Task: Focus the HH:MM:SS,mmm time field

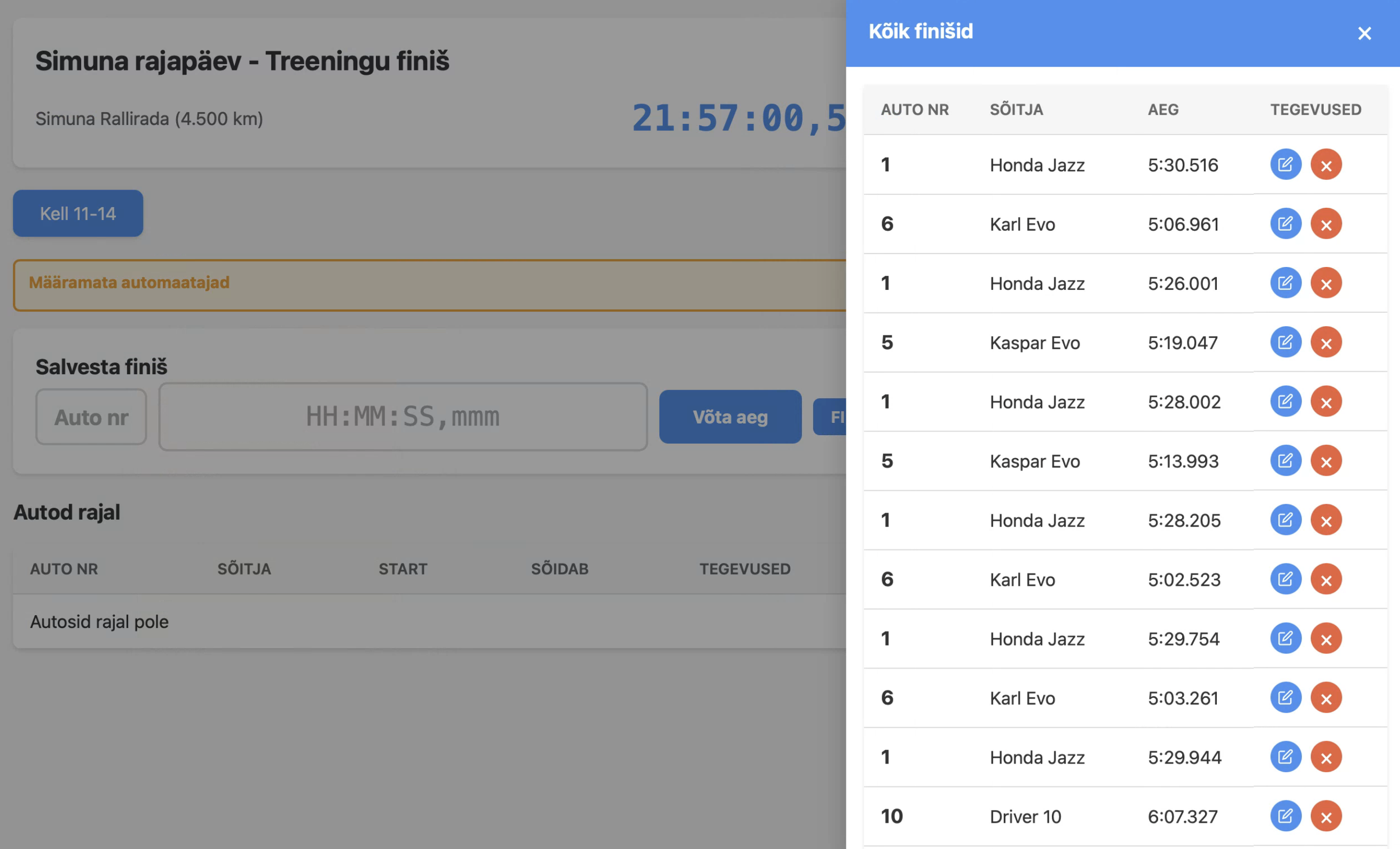Action: [402, 417]
